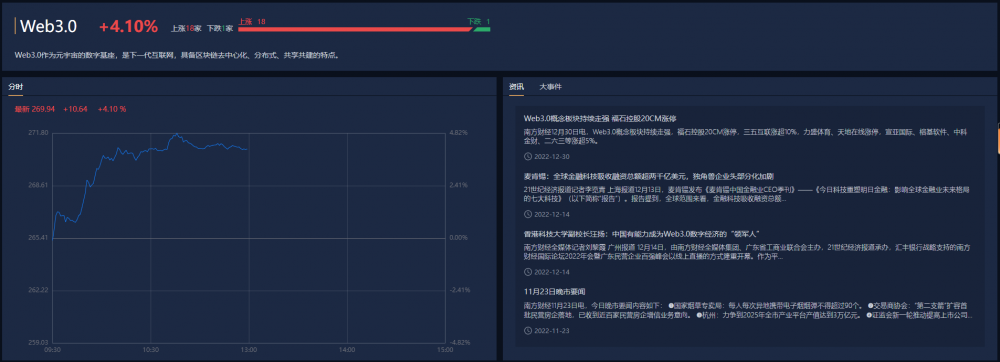Click the 上涨18家 count label
This screenshot has width=1000, height=362.
pyautogui.click(x=186, y=29)
